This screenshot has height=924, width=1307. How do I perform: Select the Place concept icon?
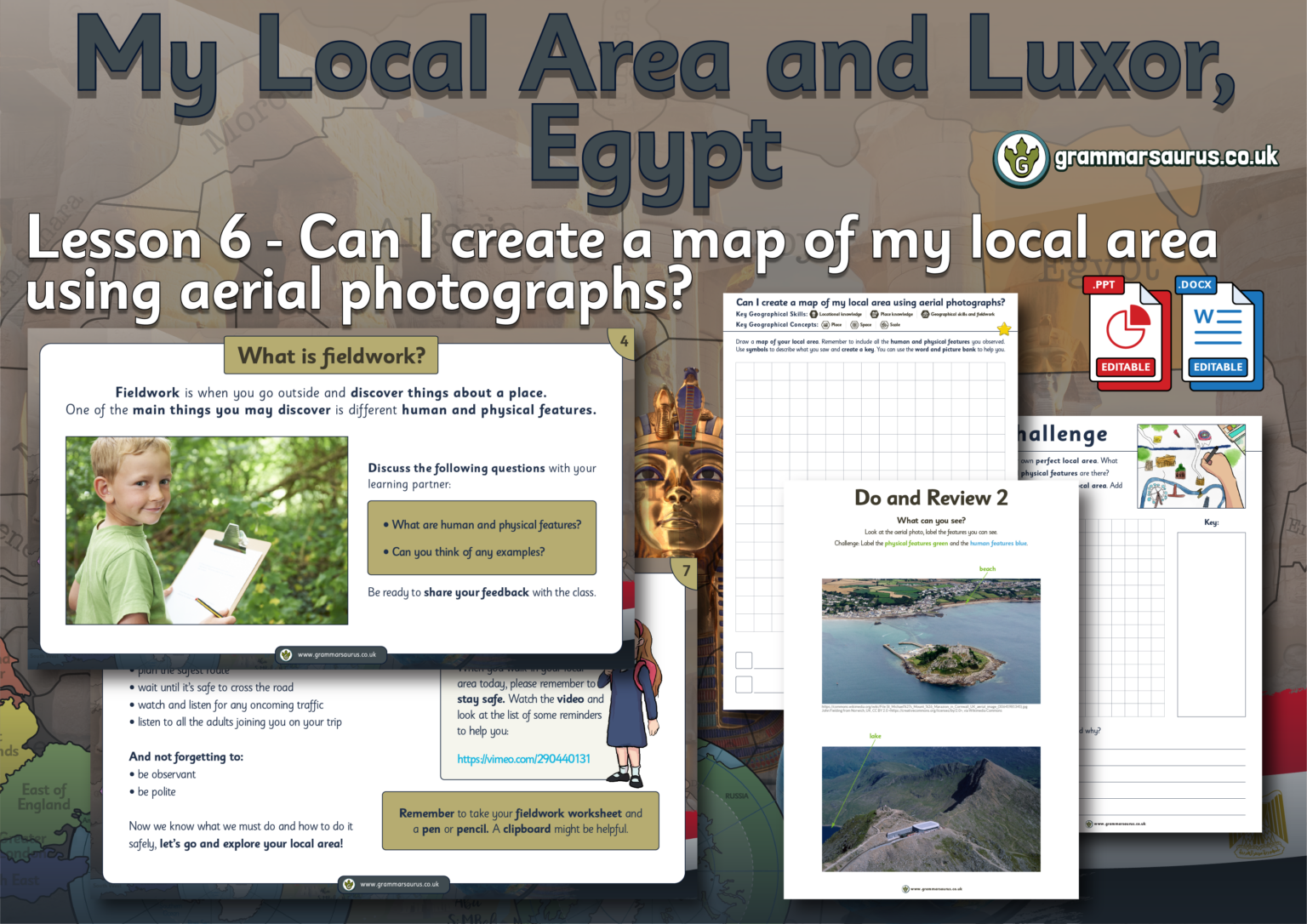point(825,325)
